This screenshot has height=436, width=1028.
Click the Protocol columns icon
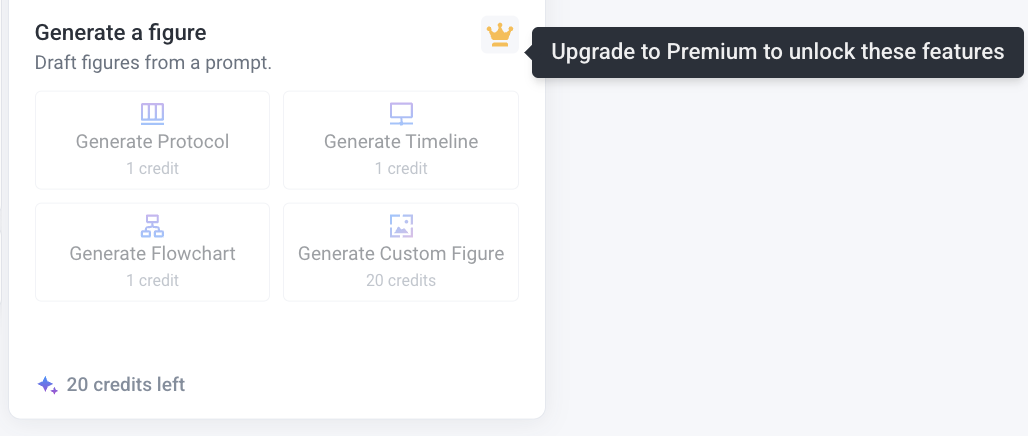152,113
